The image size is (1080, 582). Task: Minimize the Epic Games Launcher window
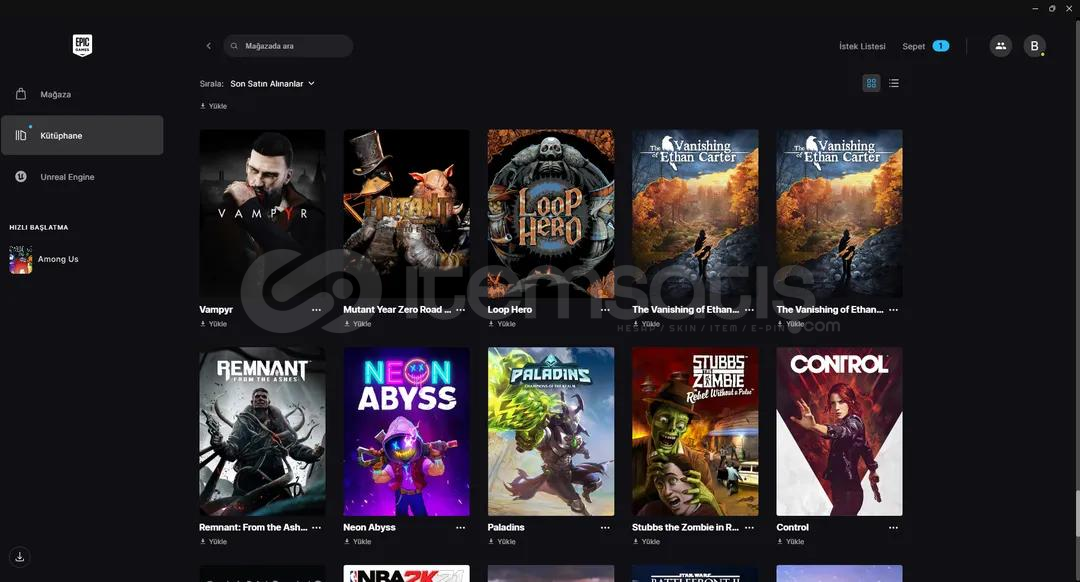click(1035, 8)
